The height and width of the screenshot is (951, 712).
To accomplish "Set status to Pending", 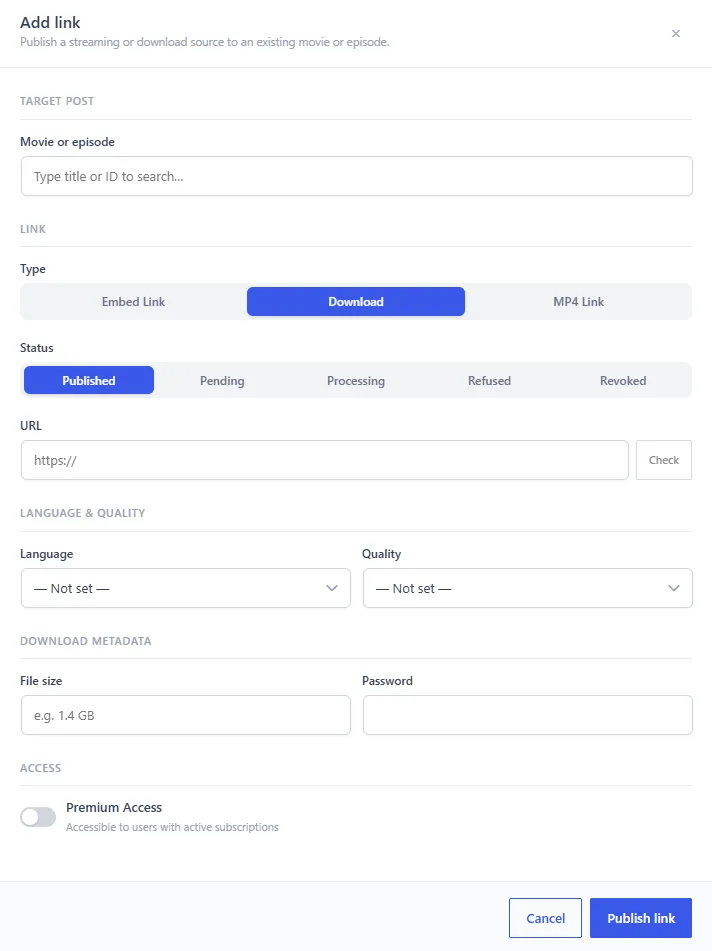I will pos(222,380).
